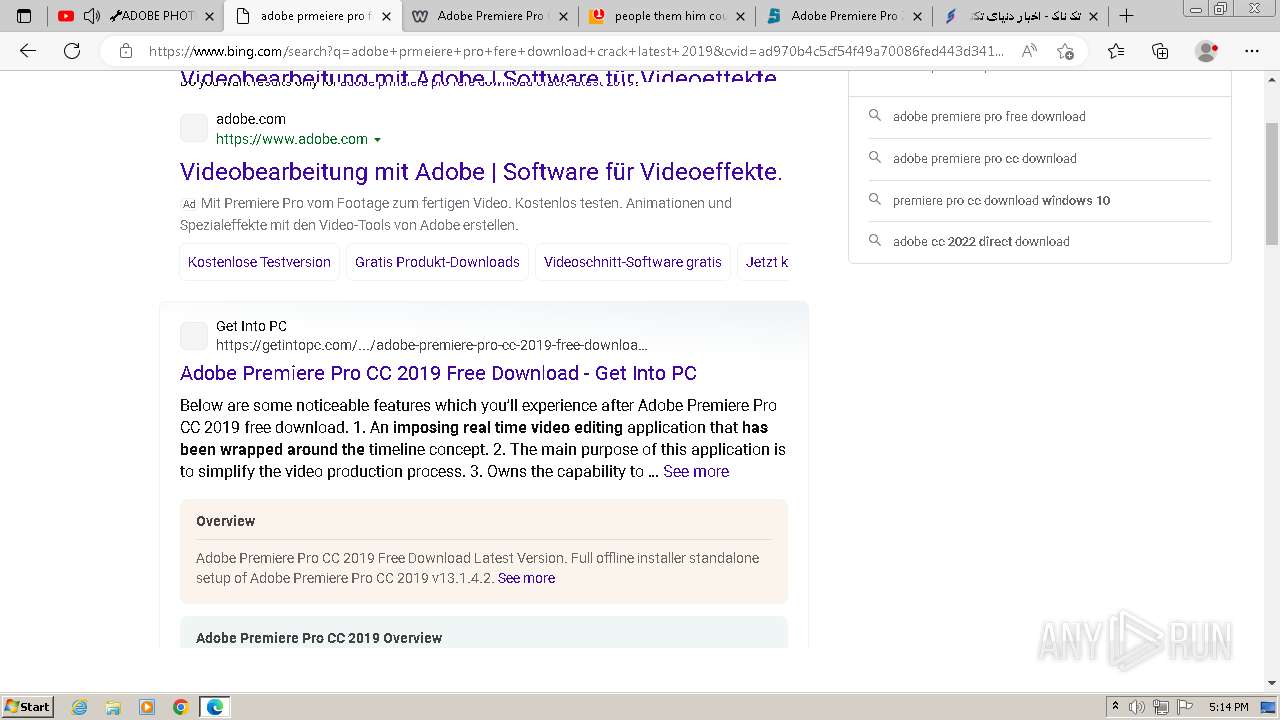The image size is (1280, 720).
Task: Click the Videoschnitt-Software gratis button
Action: click(x=633, y=262)
